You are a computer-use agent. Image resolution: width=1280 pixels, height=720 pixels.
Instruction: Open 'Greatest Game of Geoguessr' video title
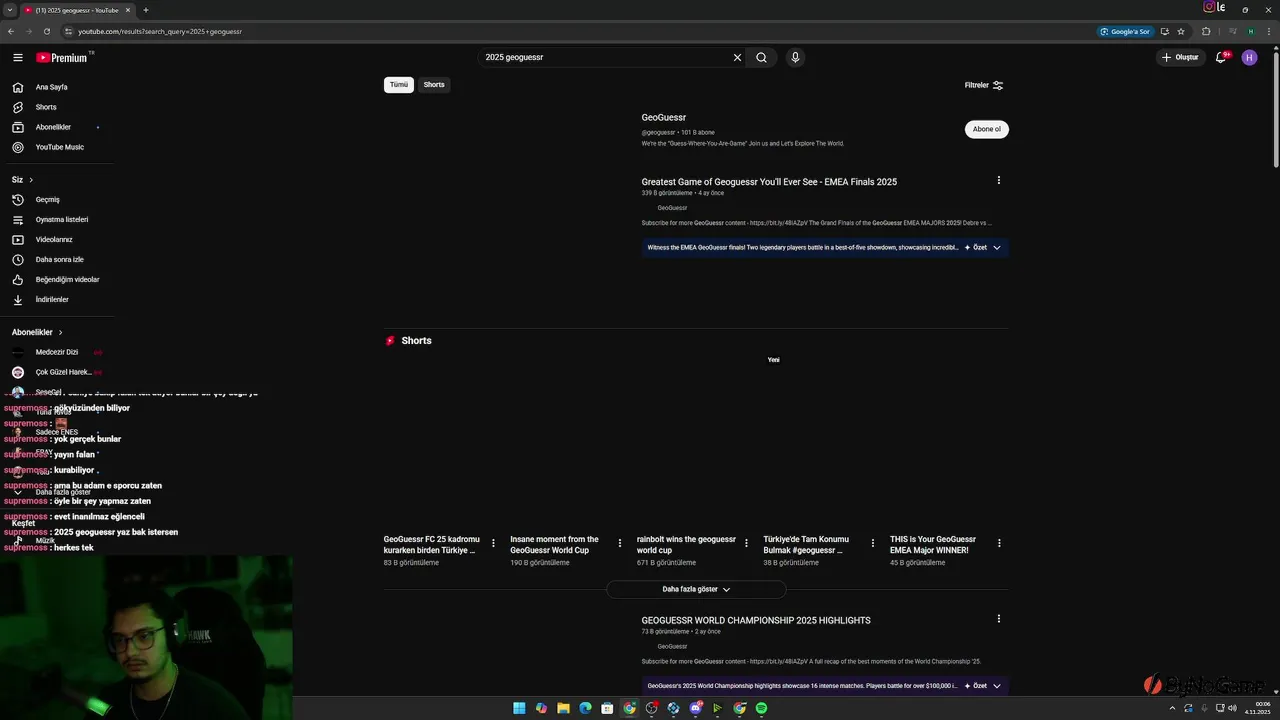[769, 182]
